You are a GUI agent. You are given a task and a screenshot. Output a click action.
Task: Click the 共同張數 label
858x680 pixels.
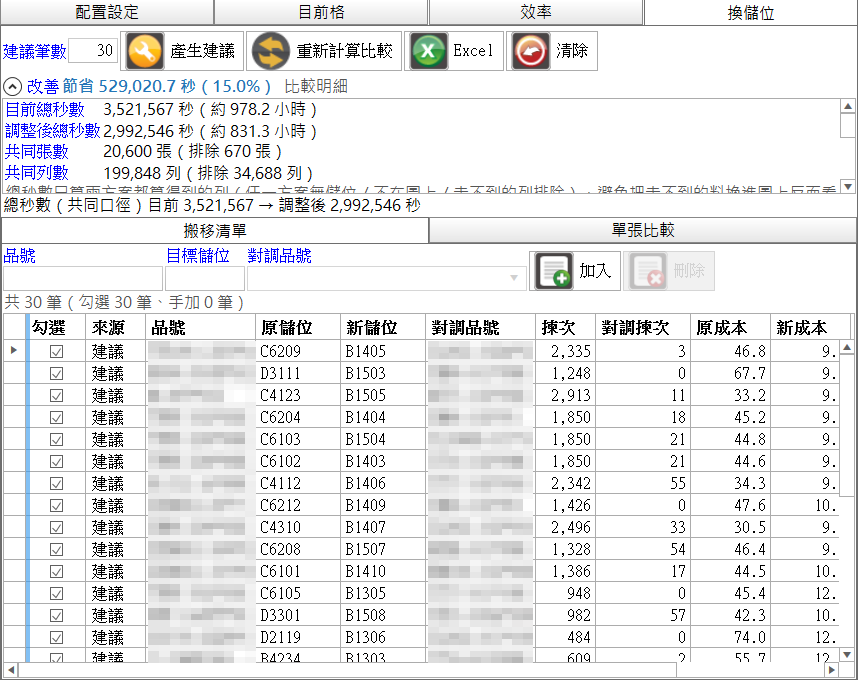(37, 152)
